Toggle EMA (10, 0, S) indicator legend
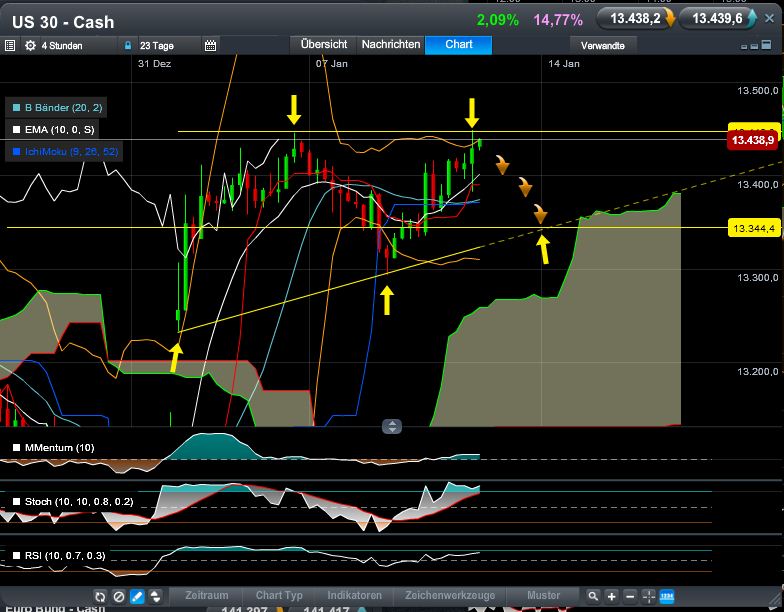Image resolution: width=784 pixels, height=612 pixels. point(52,130)
